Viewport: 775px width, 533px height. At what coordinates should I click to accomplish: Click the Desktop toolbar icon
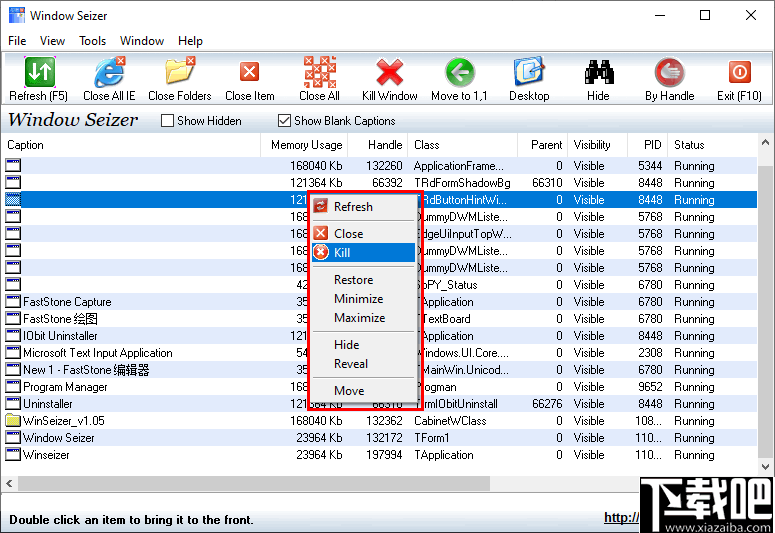529,72
